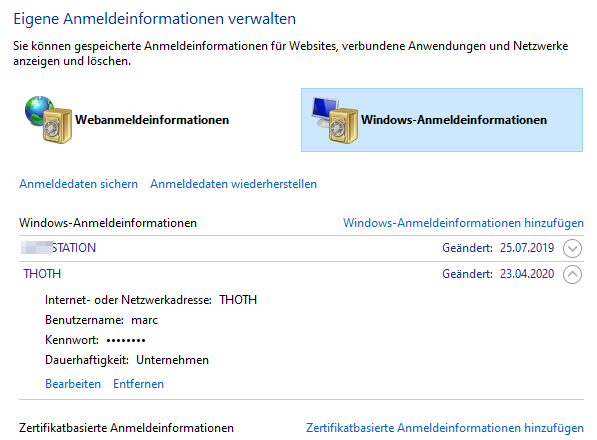
Task: Open the Webanmeldeinformationen vault label
Action: click(x=152, y=120)
